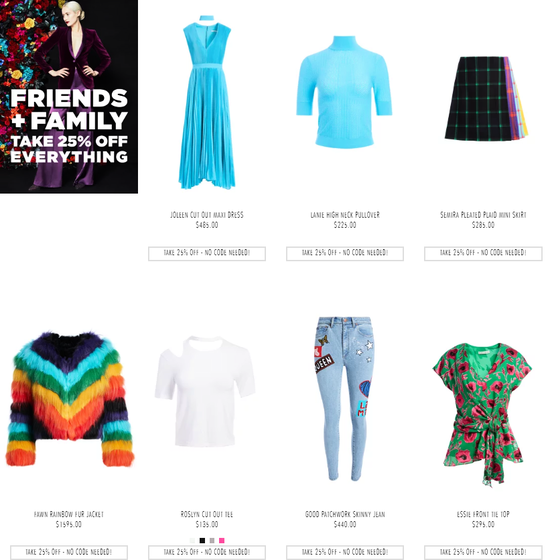Choose the white color swatch for Roslyn tee

click(192, 540)
